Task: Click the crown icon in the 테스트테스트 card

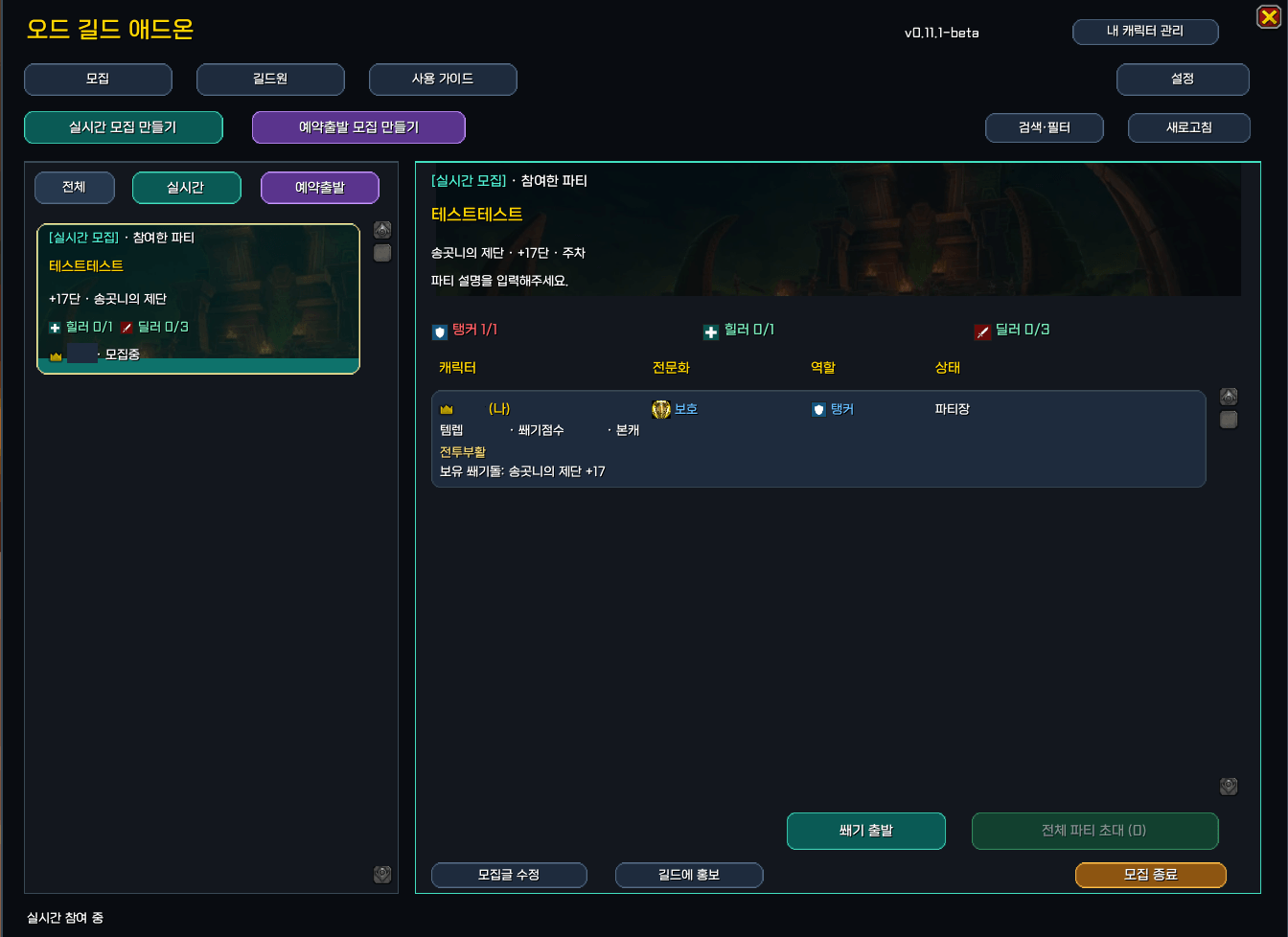Action: [x=56, y=356]
